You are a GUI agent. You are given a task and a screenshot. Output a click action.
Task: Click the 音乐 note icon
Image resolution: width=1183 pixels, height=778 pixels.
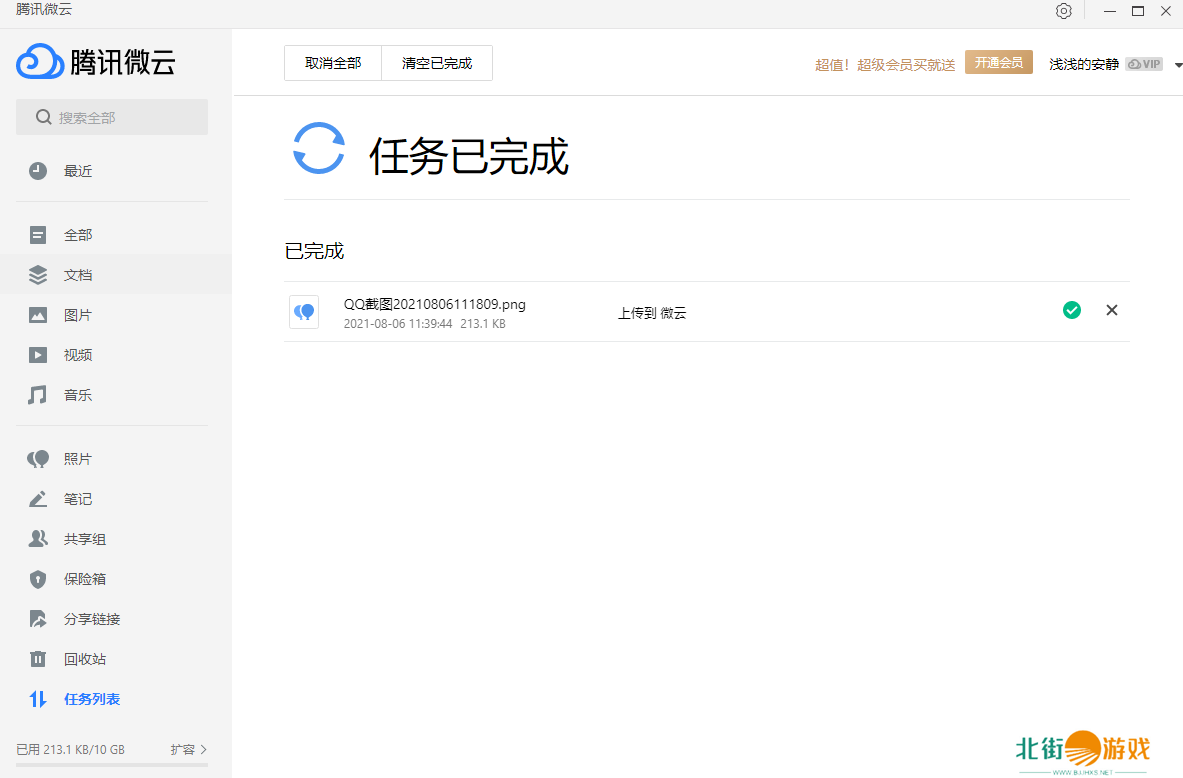(x=38, y=395)
